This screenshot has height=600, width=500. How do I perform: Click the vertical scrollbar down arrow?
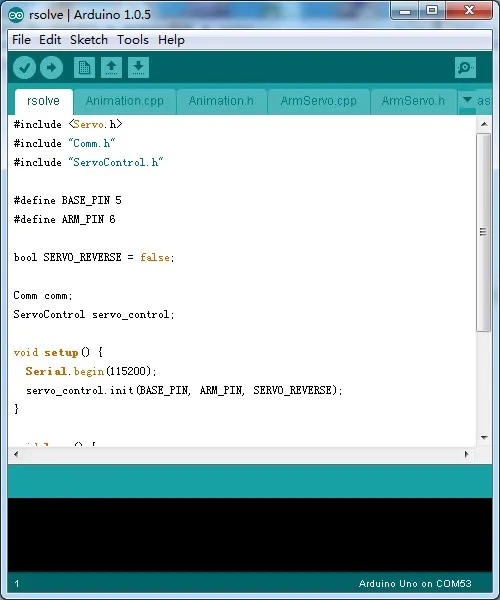(484, 437)
